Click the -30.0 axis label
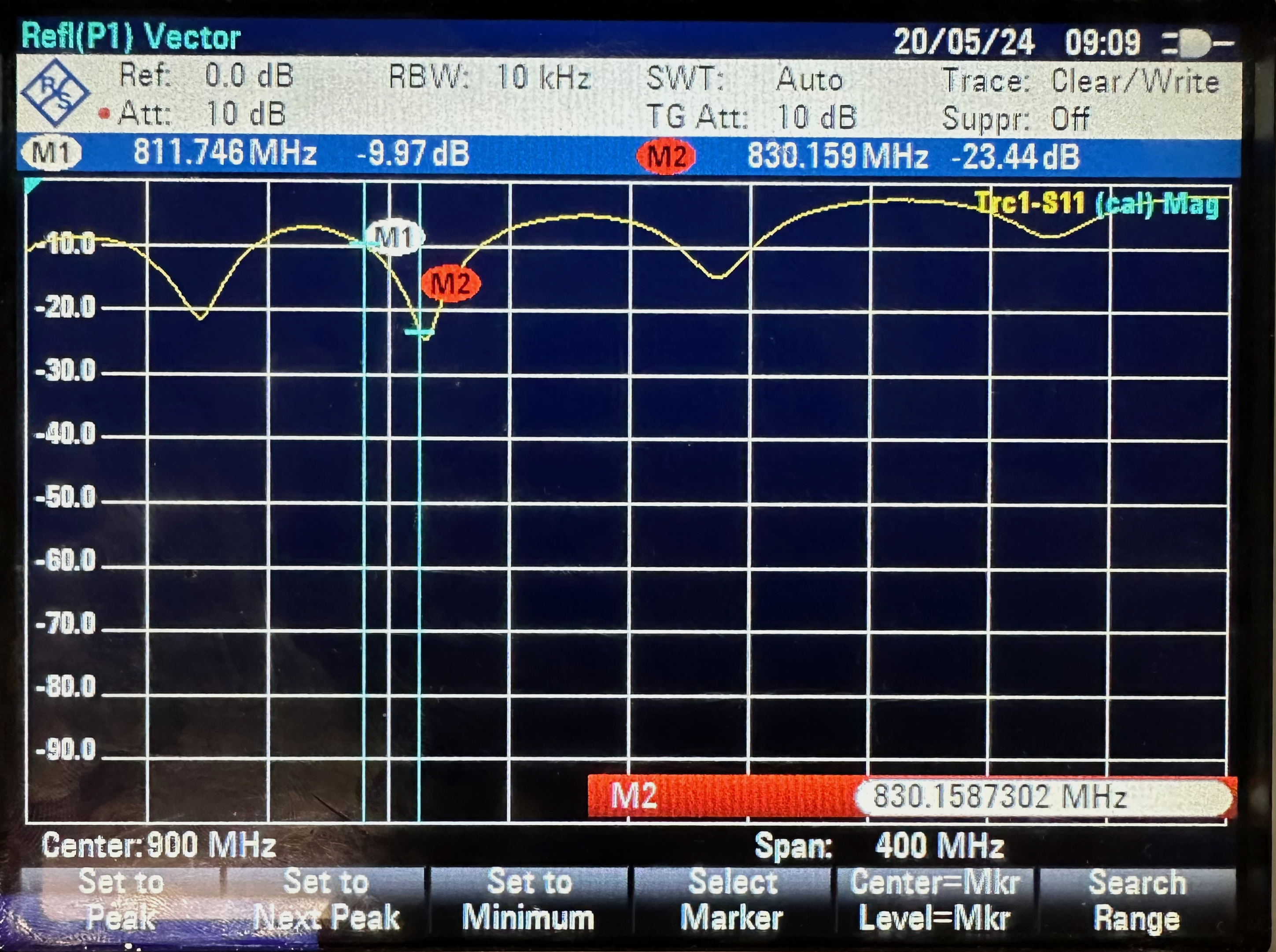 (66, 371)
